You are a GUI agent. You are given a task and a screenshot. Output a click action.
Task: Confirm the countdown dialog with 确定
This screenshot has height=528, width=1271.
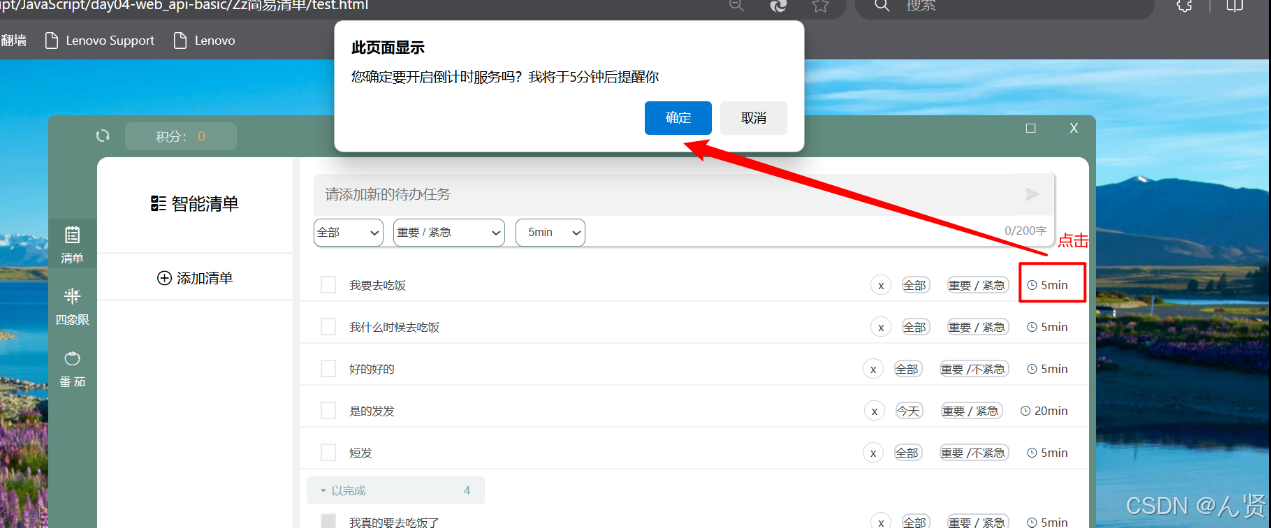(678, 118)
